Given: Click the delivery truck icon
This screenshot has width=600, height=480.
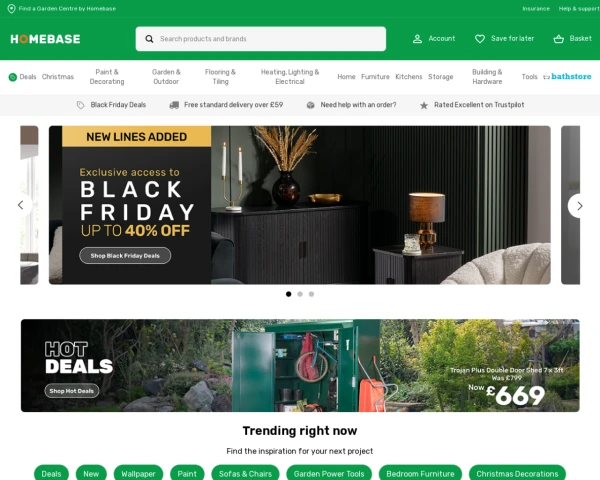Looking at the screenshot, I should [174, 105].
